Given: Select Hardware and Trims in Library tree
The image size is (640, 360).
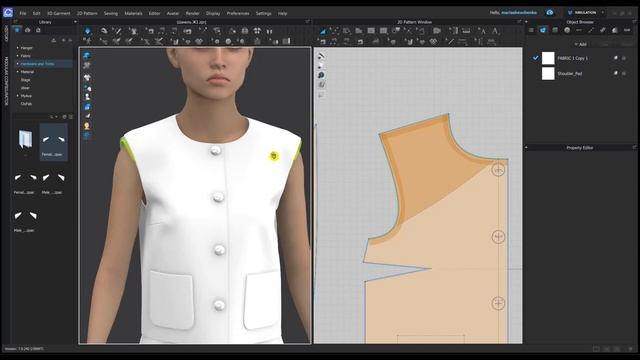Looking at the screenshot, I should coord(38,64).
